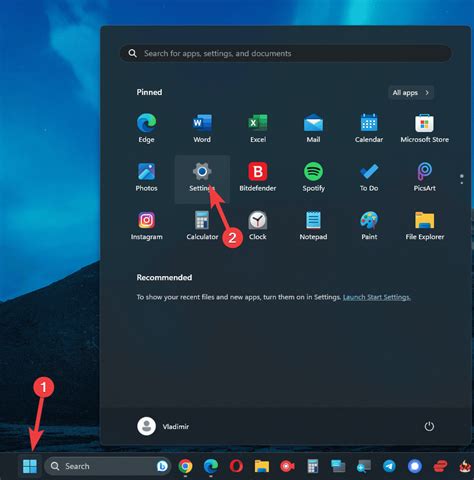Viewport: 474px width, 480px height.
Task: Launch Word from pinned apps
Action: tap(202, 128)
